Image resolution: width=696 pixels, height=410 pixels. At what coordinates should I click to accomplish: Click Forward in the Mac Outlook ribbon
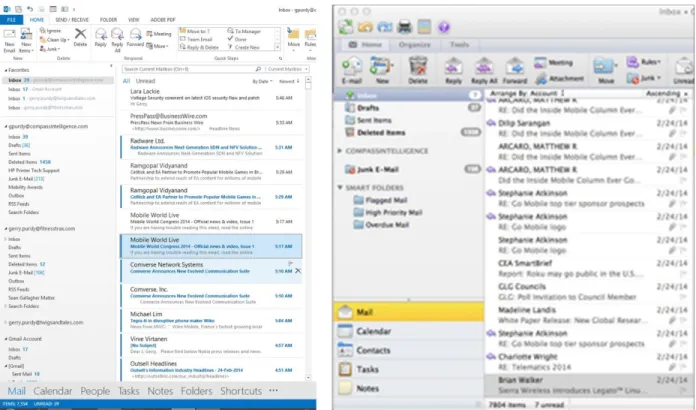(x=515, y=70)
